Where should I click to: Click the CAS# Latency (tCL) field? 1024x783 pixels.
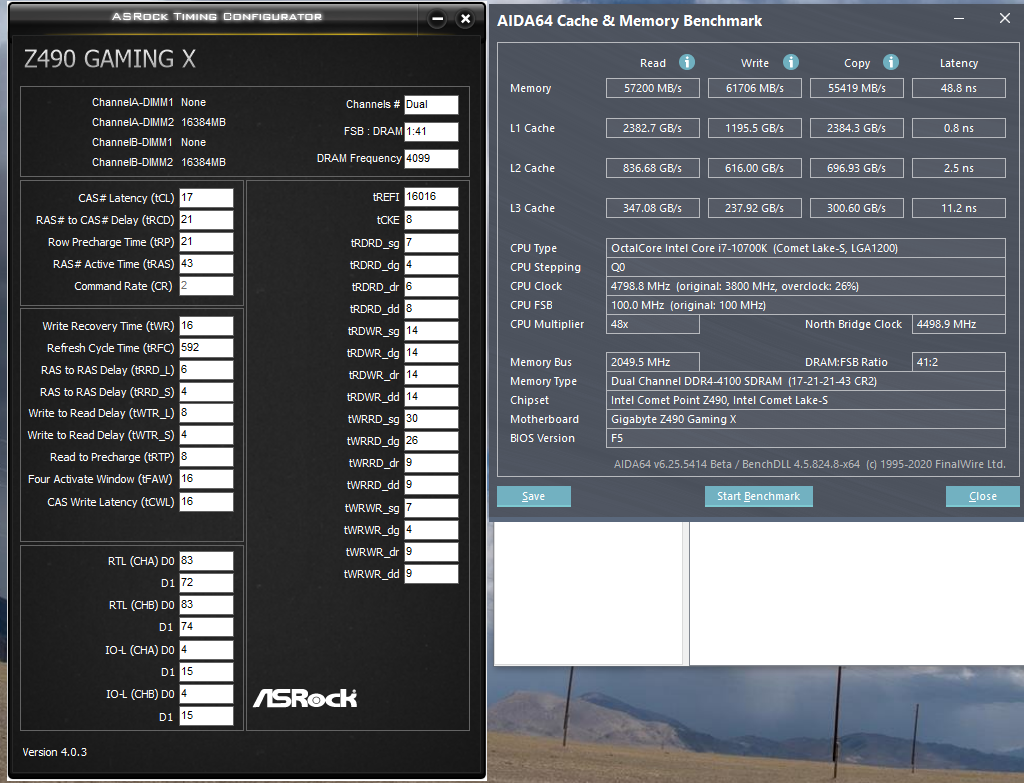tap(206, 198)
